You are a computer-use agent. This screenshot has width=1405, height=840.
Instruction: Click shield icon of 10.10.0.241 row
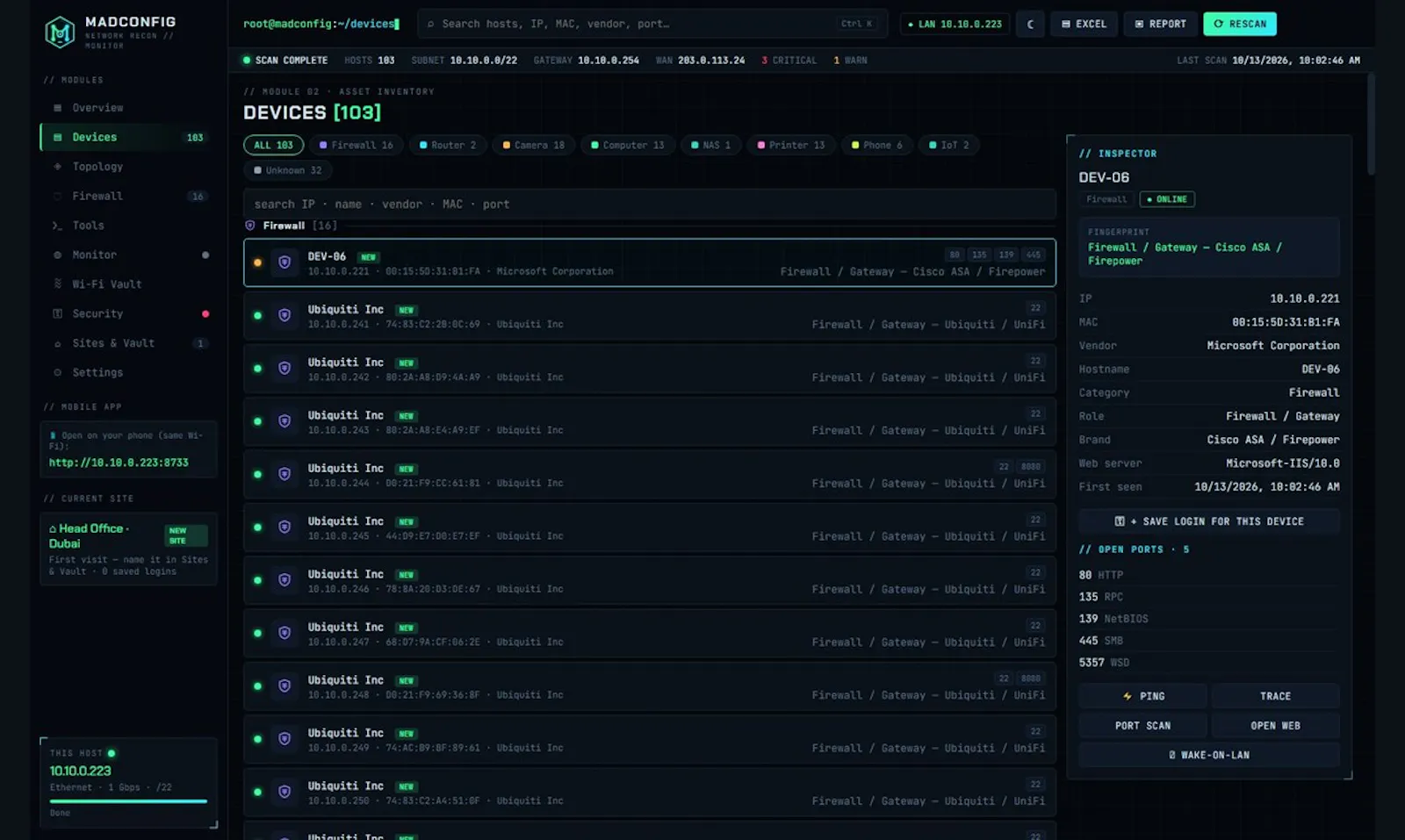285,315
